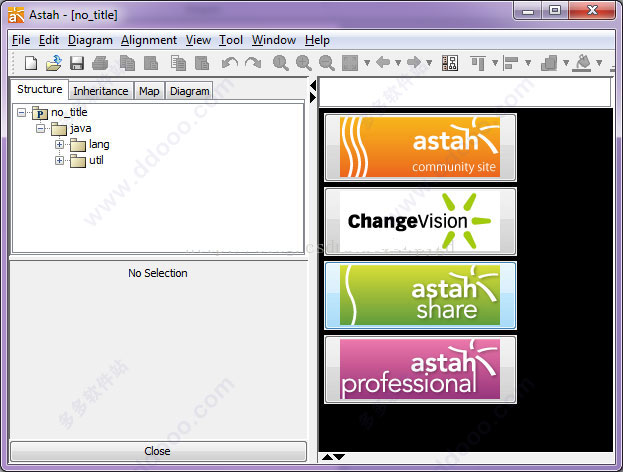Click the paint bucket fill color icon
The height and width of the screenshot is (472, 623).
coord(582,63)
